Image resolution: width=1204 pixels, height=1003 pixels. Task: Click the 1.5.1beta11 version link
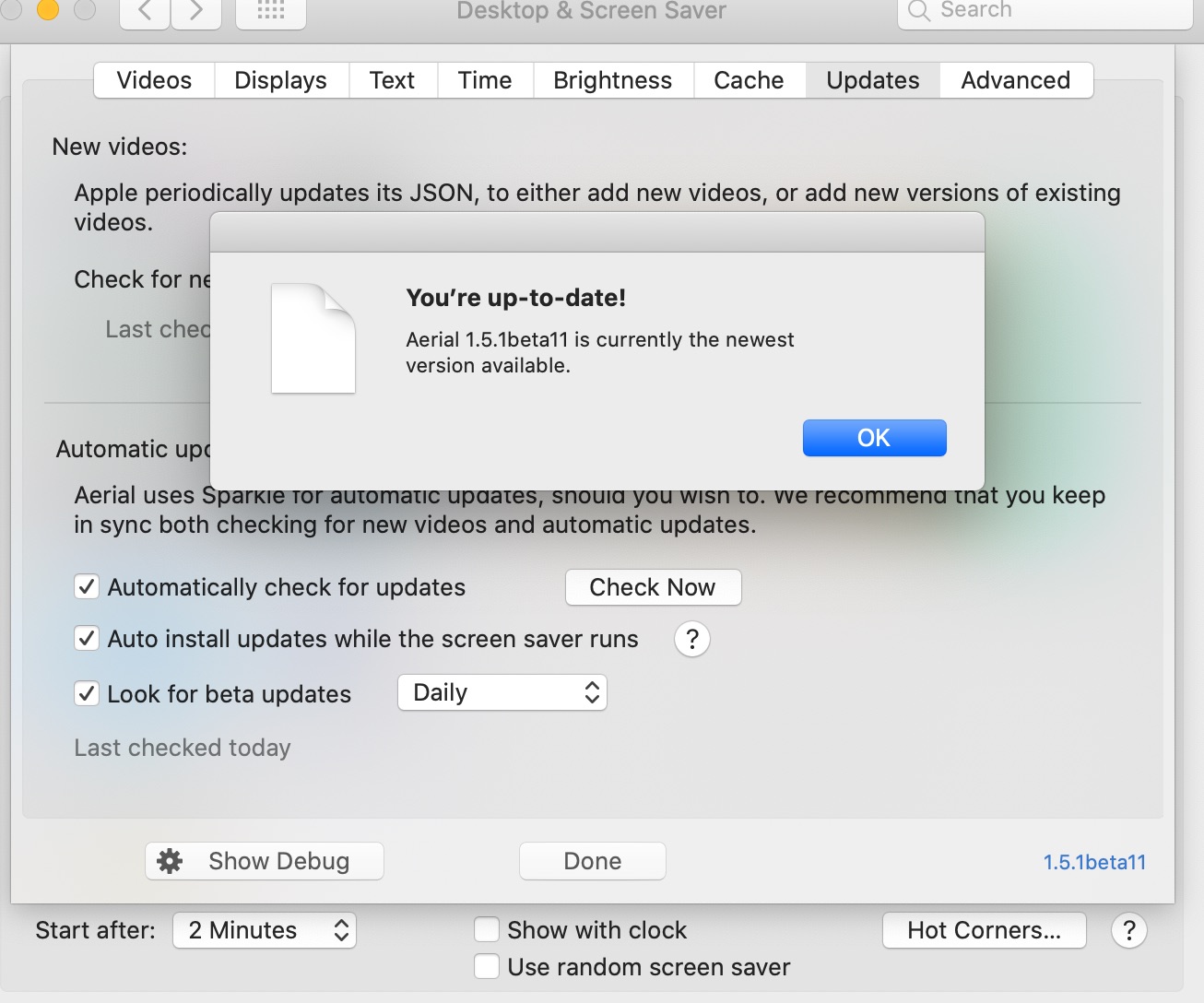(1094, 862)
